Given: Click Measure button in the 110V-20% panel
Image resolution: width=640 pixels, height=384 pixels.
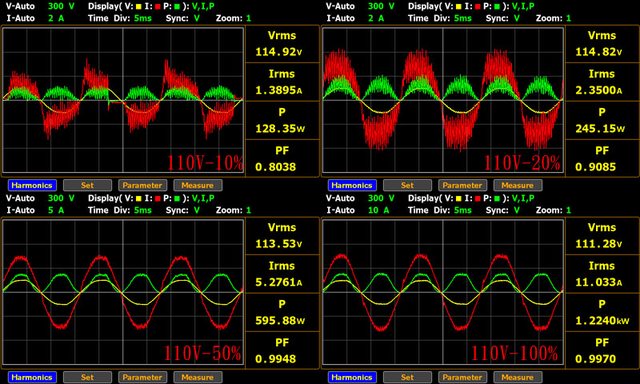Looking at the screenshot, I should [x=518, y=185].
